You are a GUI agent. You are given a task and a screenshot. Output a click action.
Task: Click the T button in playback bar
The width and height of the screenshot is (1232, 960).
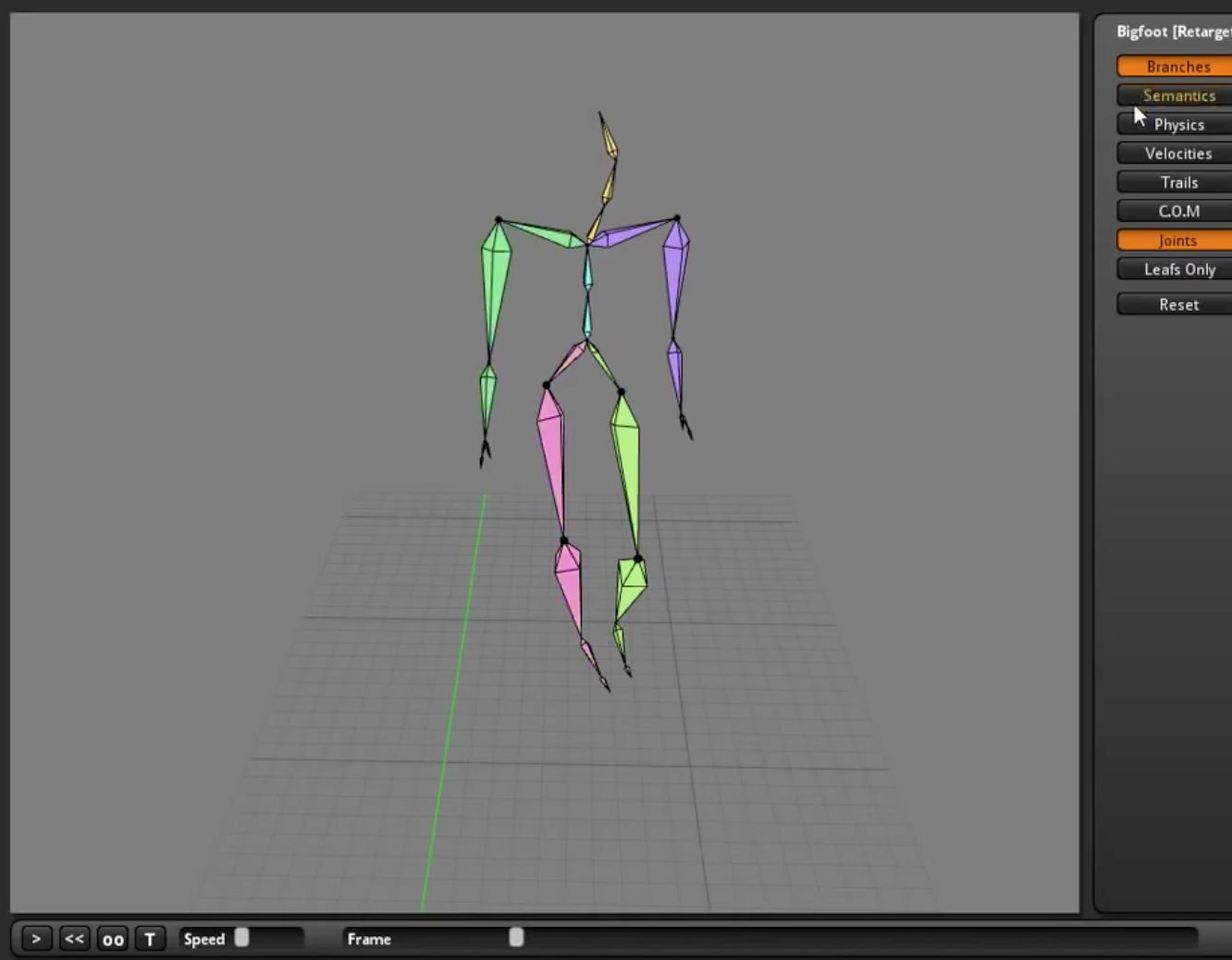(x=150, y=939)
